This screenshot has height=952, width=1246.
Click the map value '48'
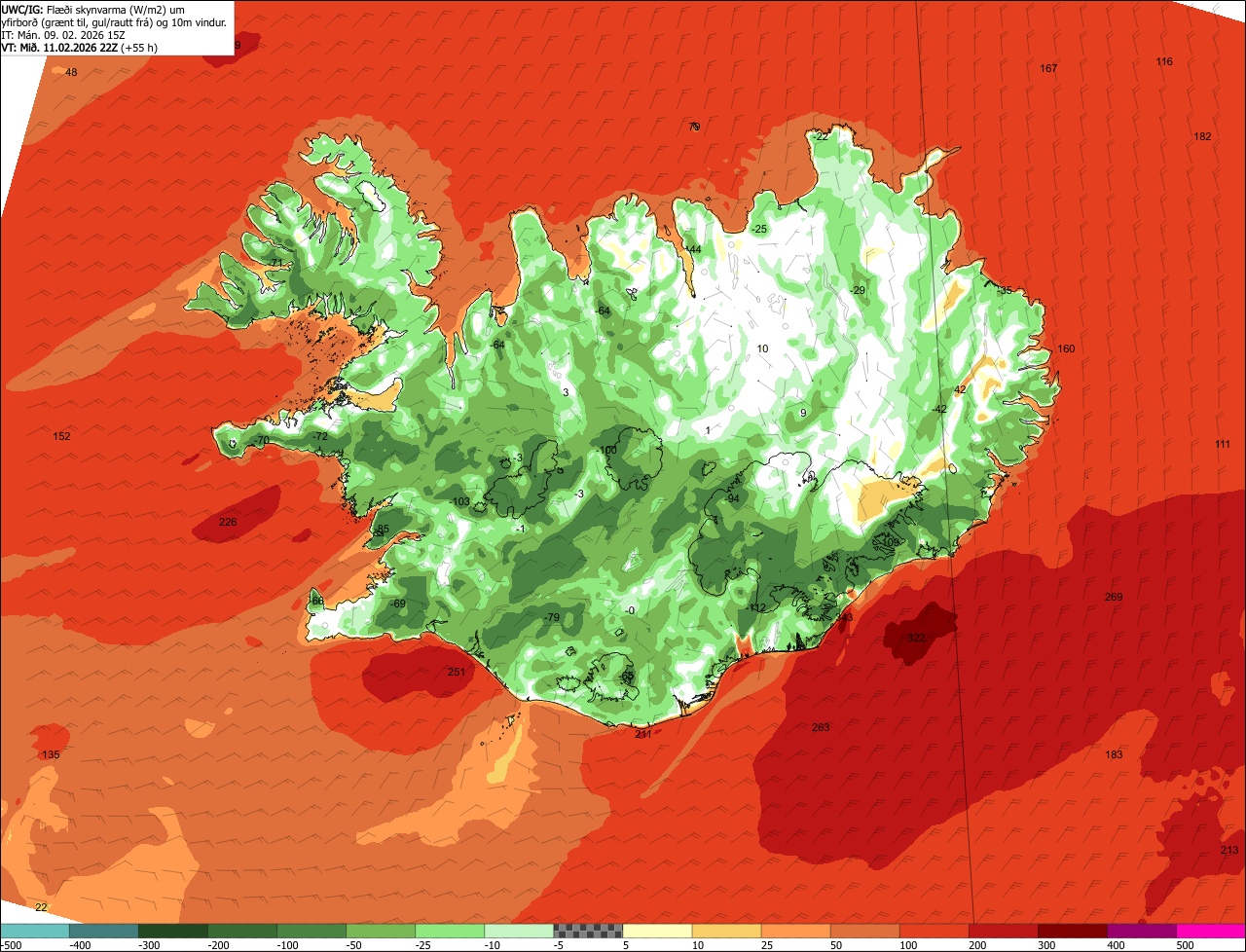coord(71,72)
